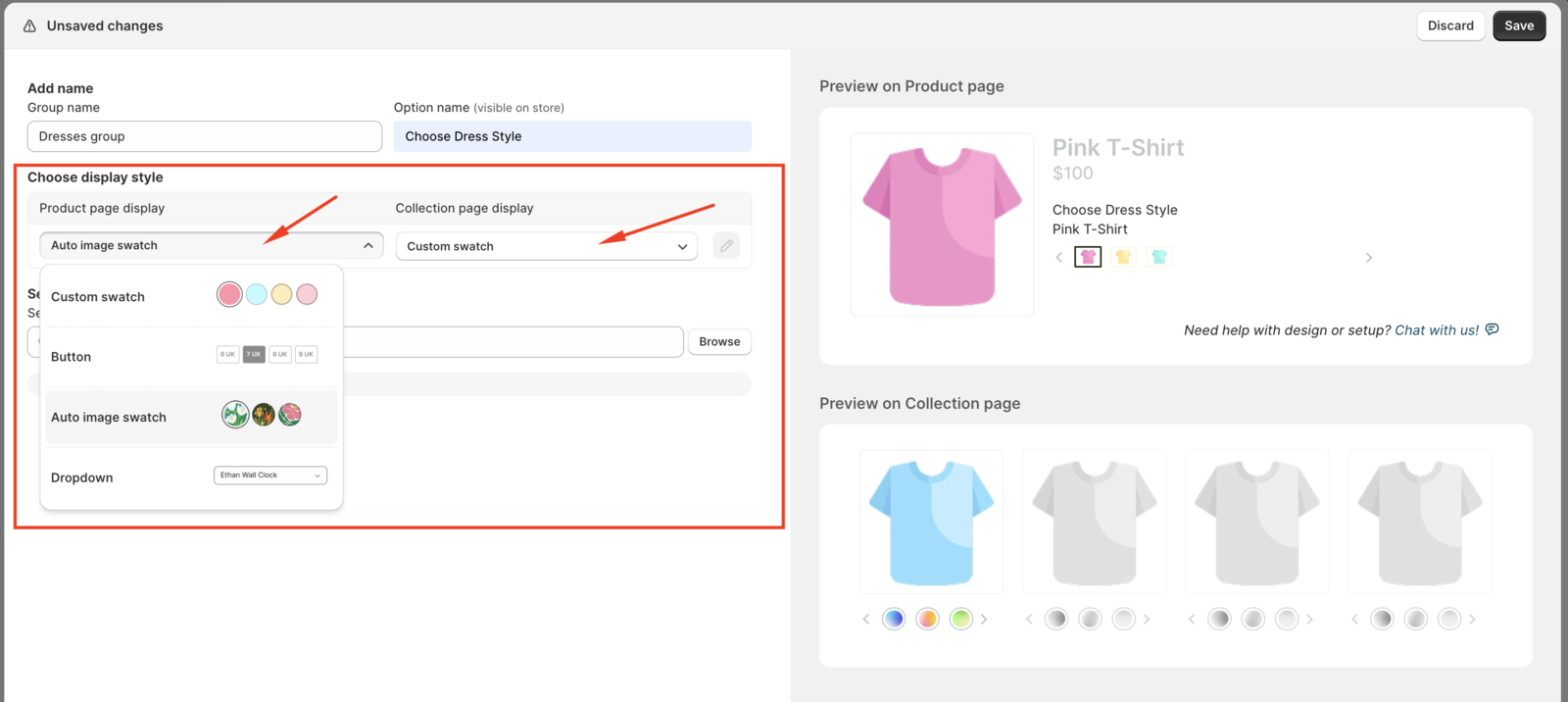Click the right arrow of product swatch carousel
This screenshot has width=1568, height=702.
[x=1369, y=258]
